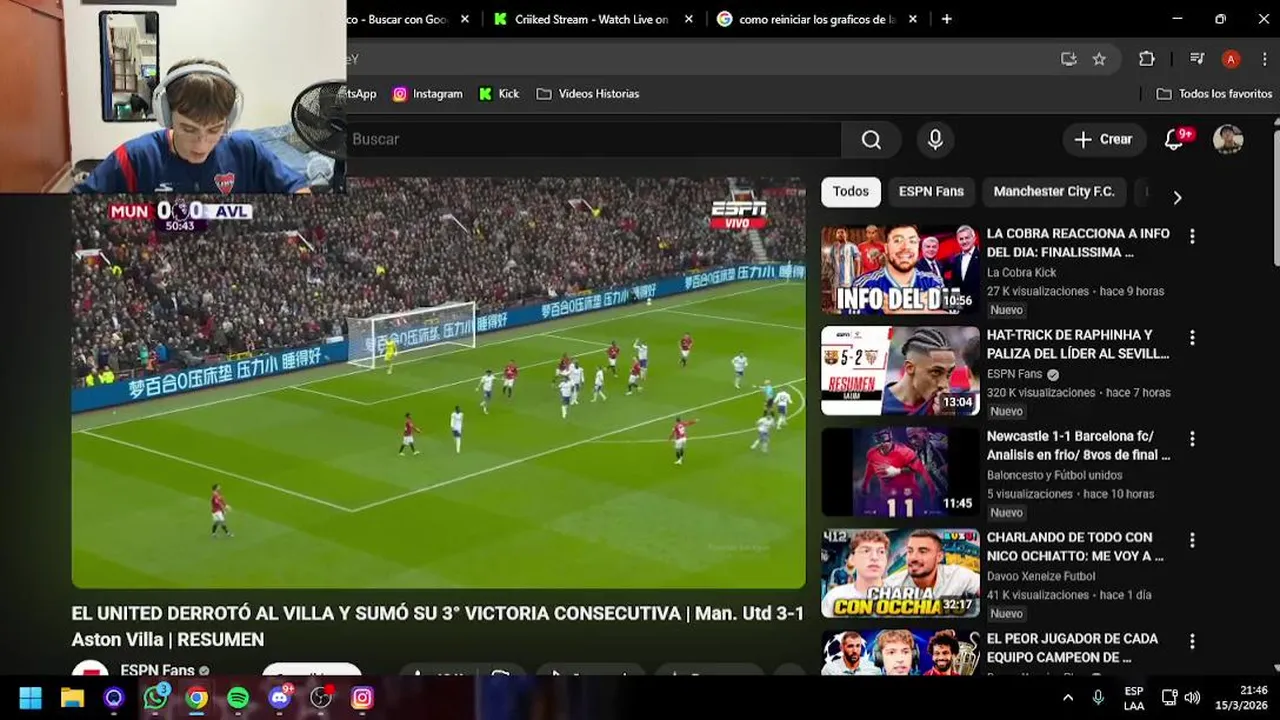Click the La Cobra Kick channel name
The image size is (1280, 720).
tap(1021, 272)
